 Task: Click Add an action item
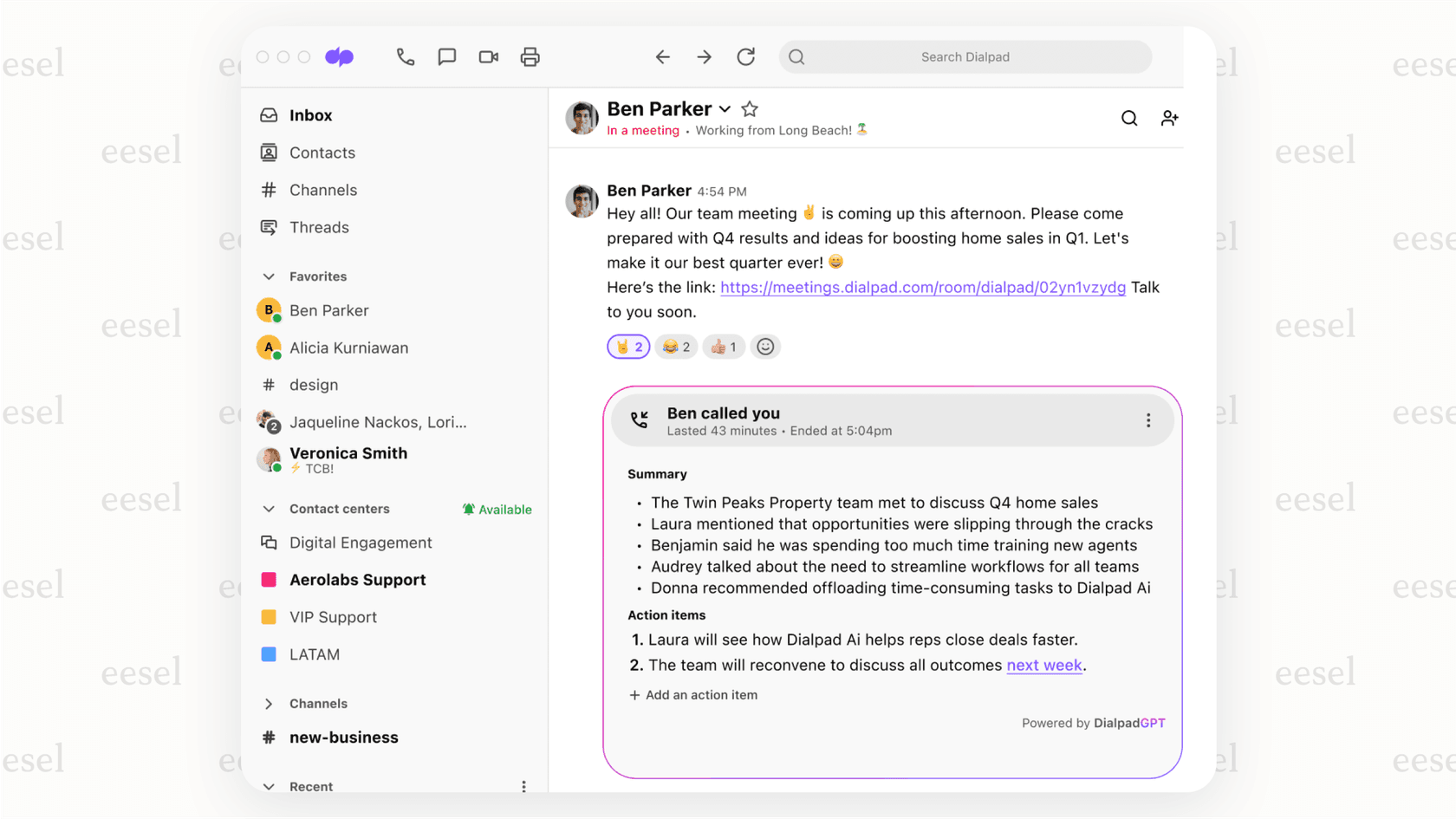(692, 694)
